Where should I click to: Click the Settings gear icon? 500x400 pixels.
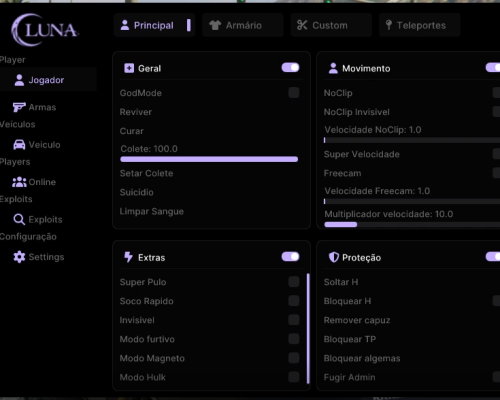click(x=19, y=257)
